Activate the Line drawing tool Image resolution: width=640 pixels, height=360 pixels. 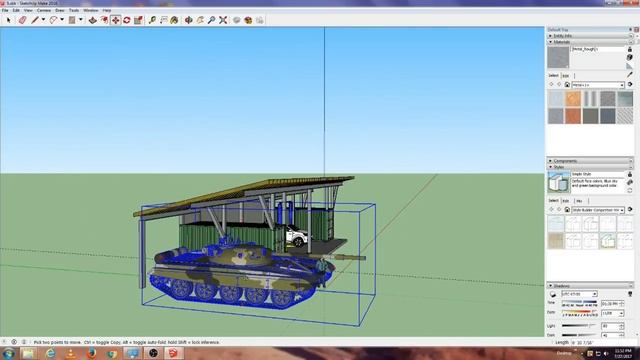click(x=35, y=20)
